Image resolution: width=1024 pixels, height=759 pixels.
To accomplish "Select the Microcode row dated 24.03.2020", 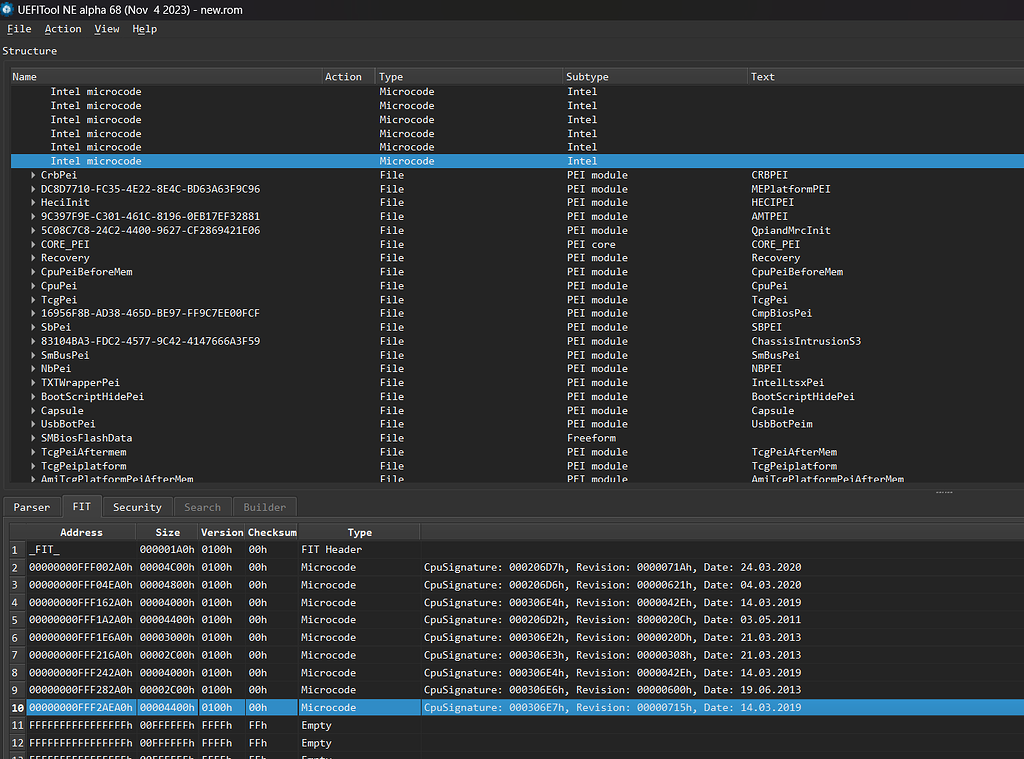I will click(200, 567).
